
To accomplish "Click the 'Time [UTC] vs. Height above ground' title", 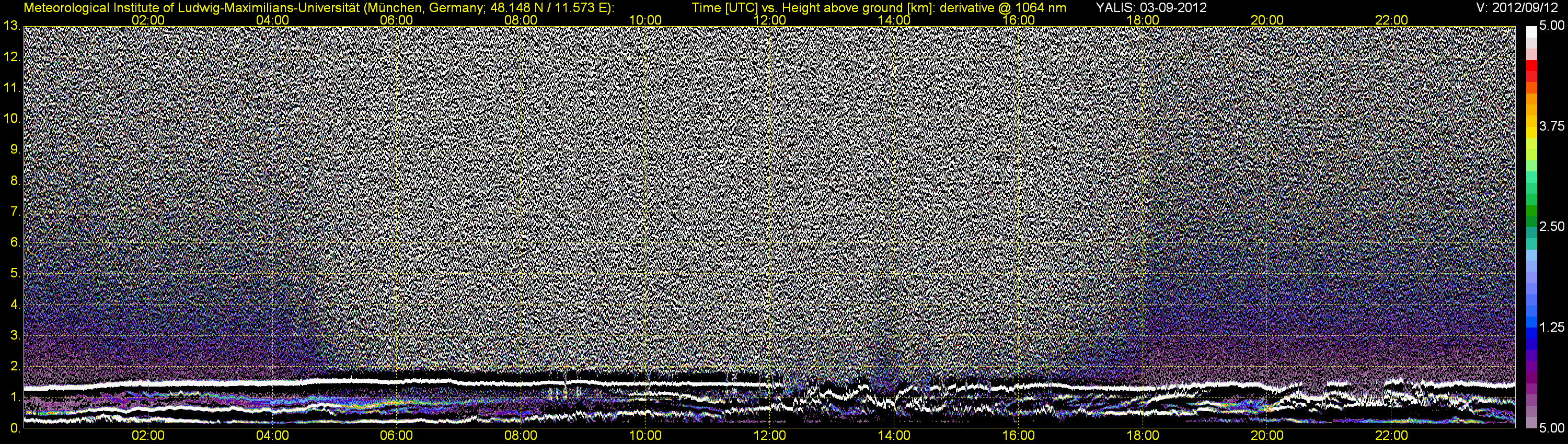I will 879,8.
